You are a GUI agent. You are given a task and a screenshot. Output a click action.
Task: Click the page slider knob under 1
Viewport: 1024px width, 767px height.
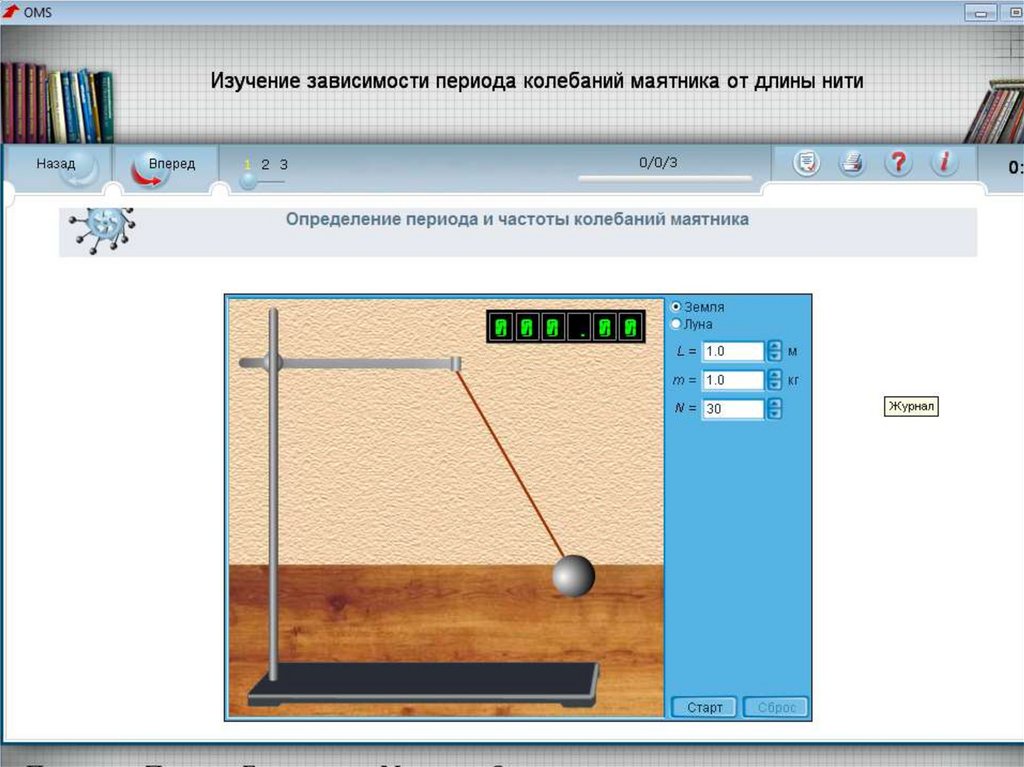pyautogui.click(x=248, y=181)
